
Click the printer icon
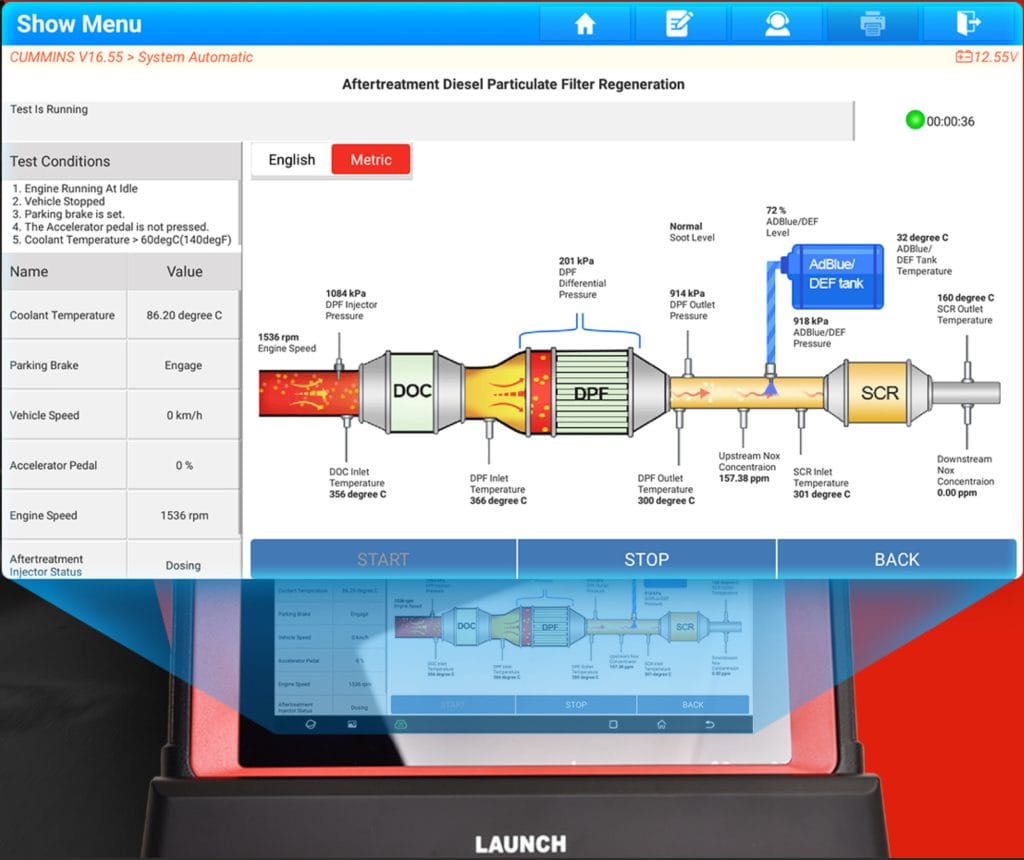coord(872,24)
